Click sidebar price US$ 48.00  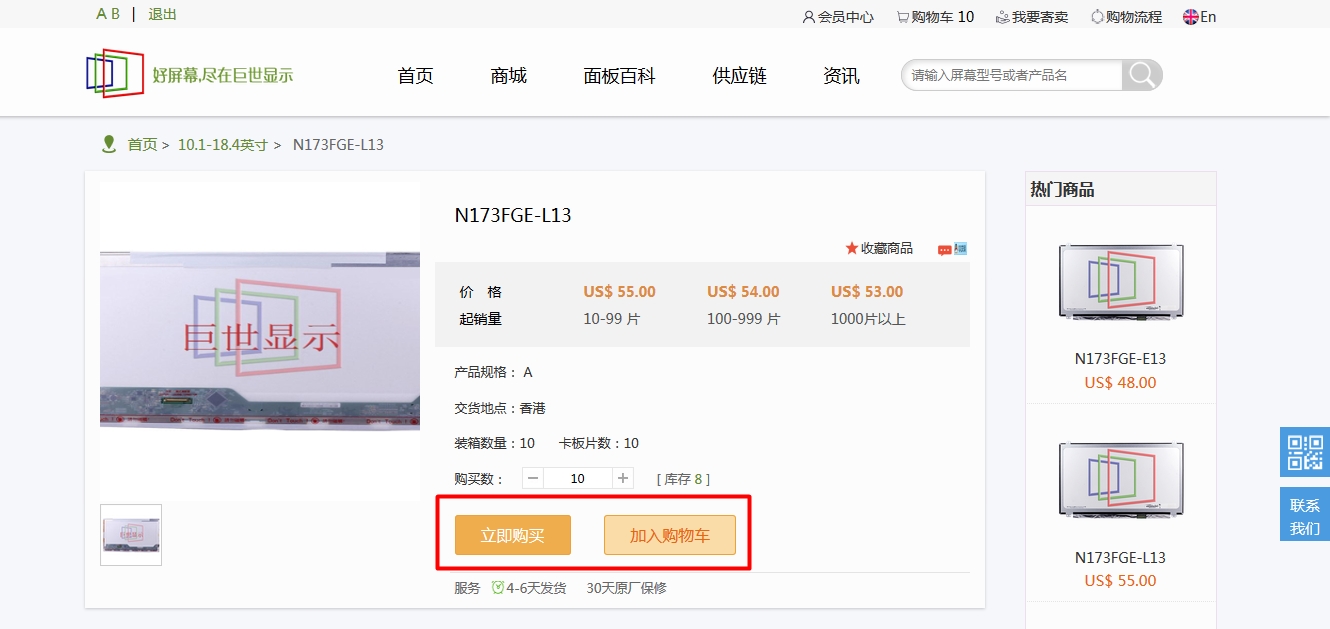[x=1120, y=382]
